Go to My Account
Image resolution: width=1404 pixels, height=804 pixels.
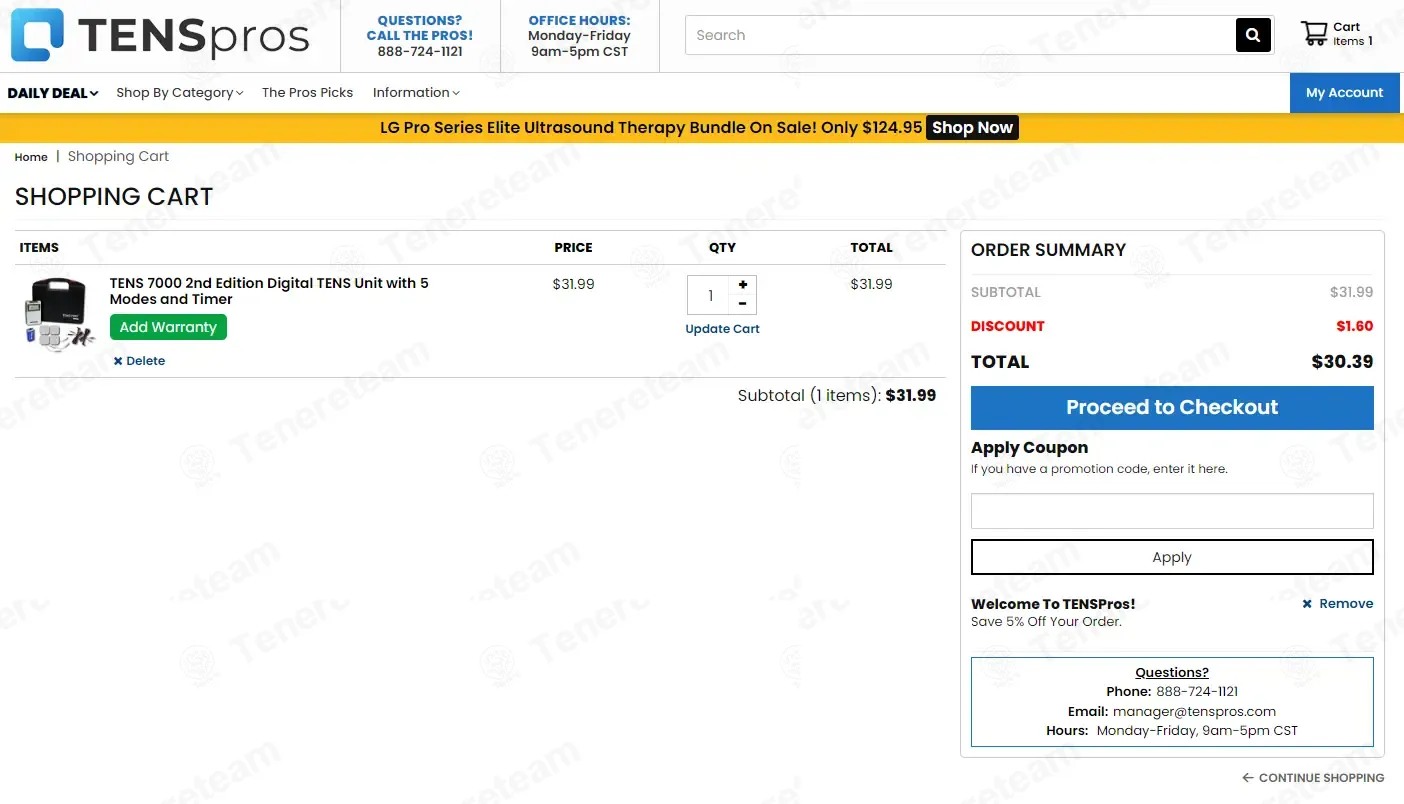pyautogui.click(x=1344, y=93)
